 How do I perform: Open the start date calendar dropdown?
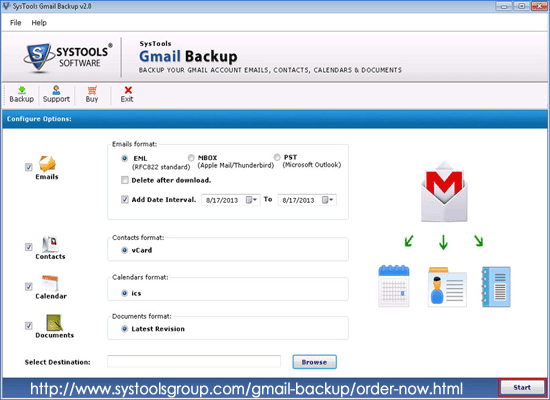(x=251, y=200)
